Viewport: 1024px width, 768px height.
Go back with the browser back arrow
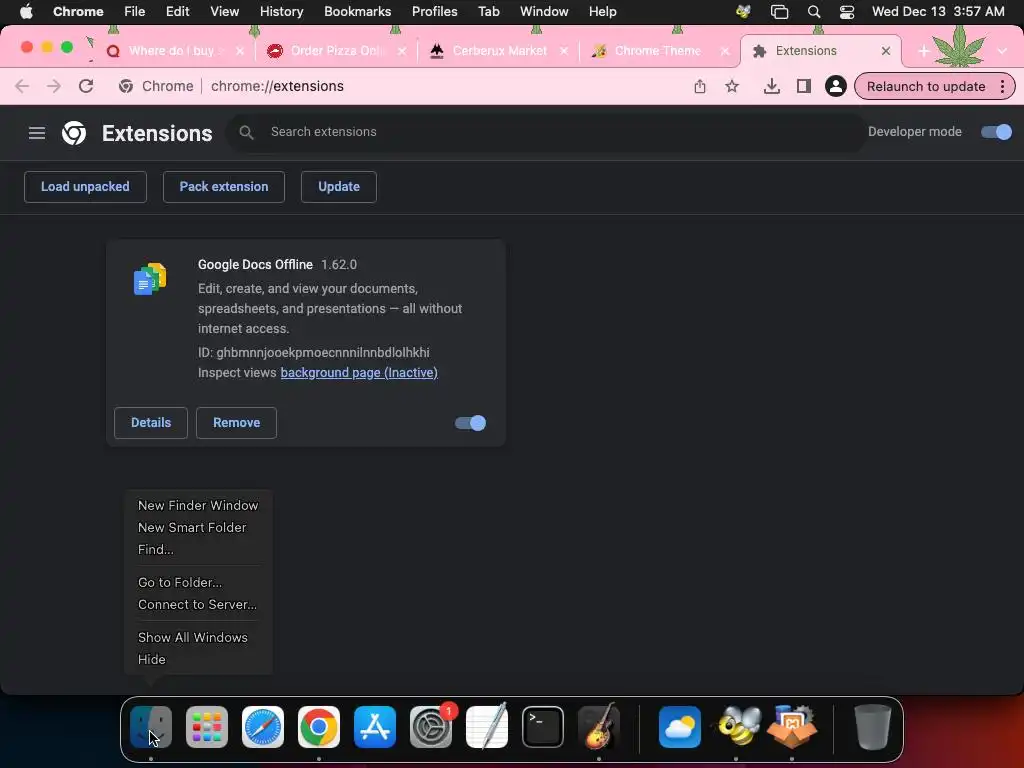click(x=22, y=86)
